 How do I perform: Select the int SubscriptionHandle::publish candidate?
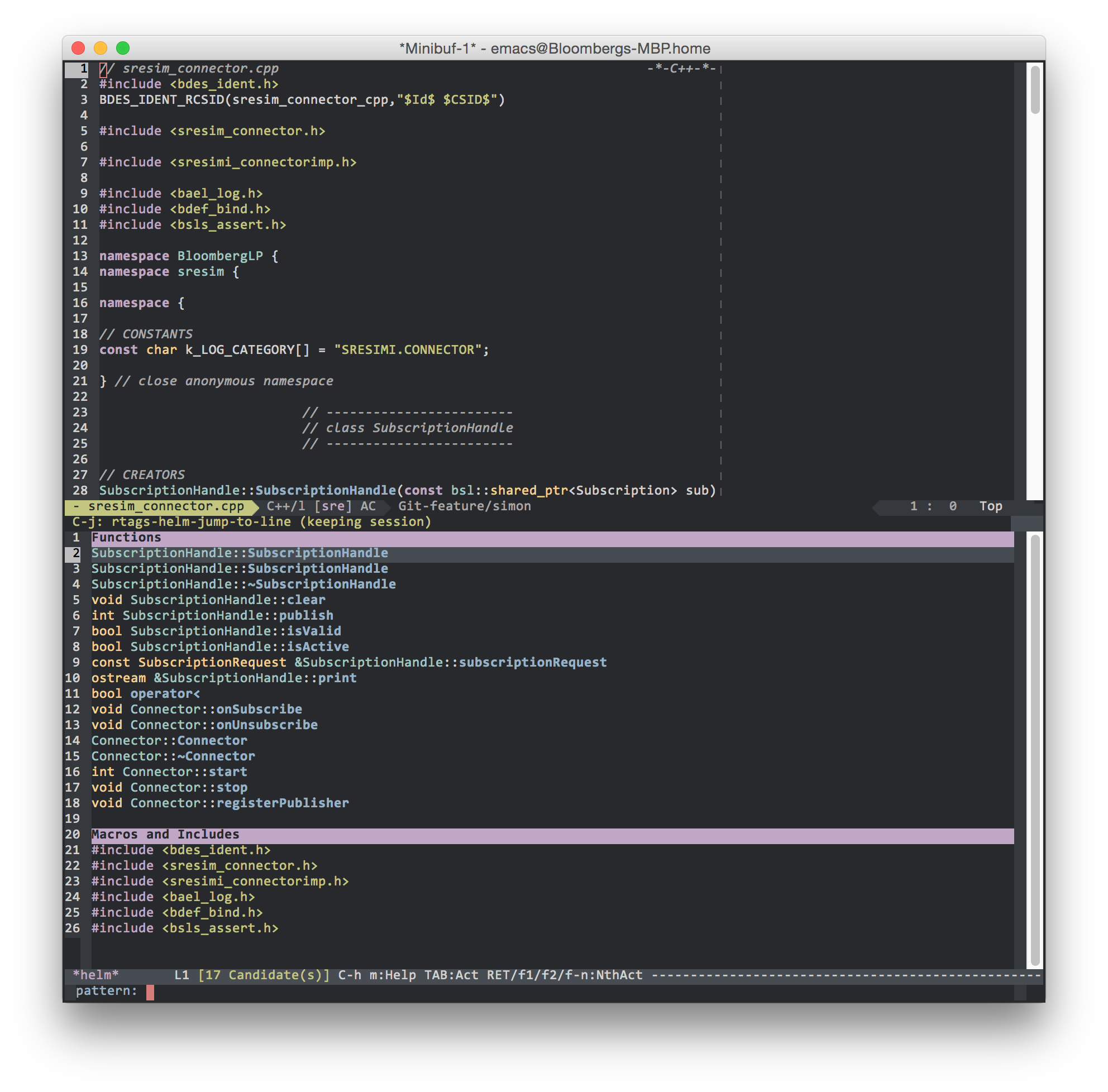[212, 616]
